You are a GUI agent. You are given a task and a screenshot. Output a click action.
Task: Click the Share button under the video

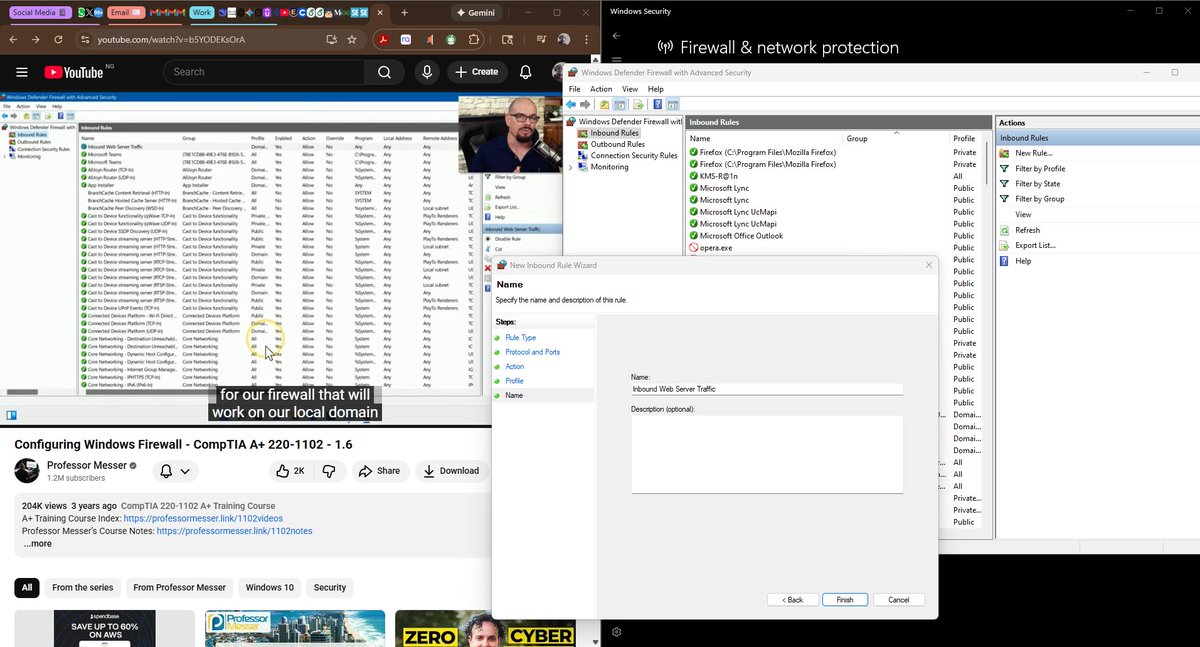tap(379, 471)
